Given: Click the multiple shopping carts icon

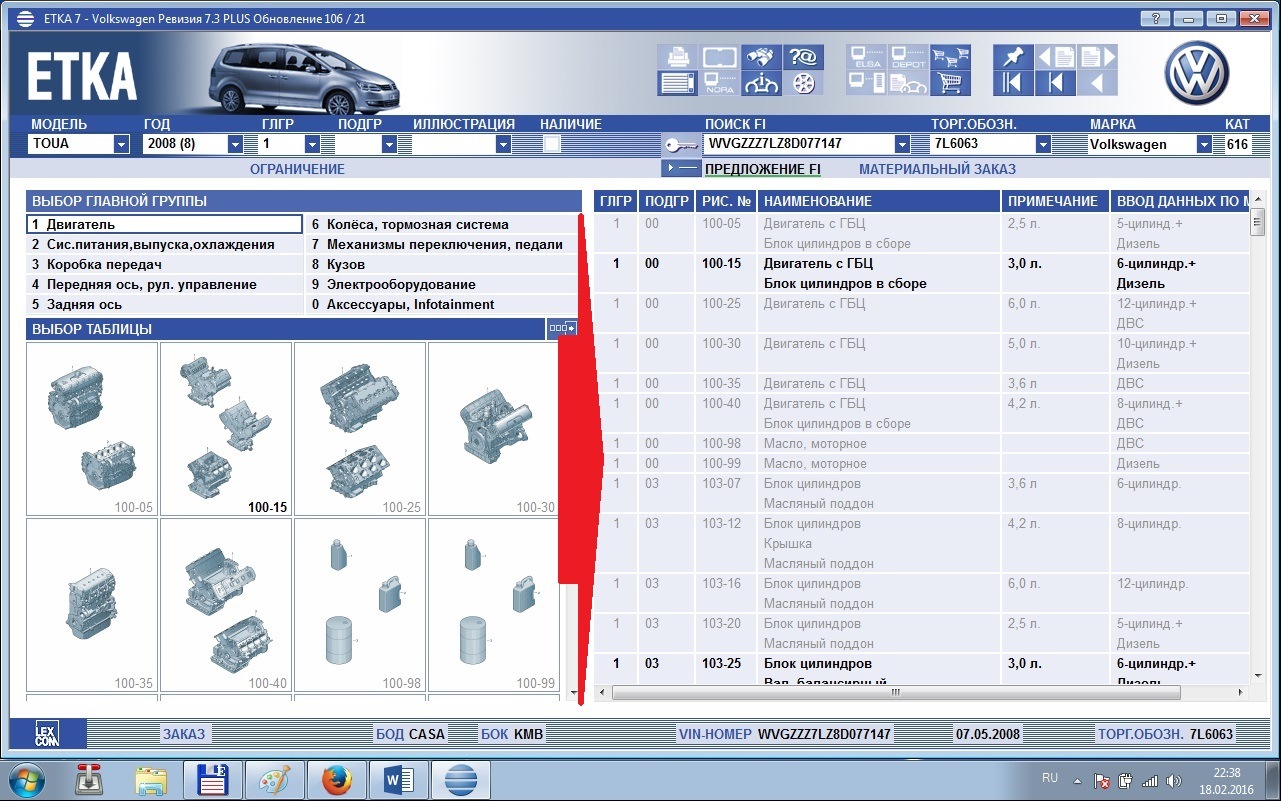Looking at the screenshot, I should pos(950,58).
